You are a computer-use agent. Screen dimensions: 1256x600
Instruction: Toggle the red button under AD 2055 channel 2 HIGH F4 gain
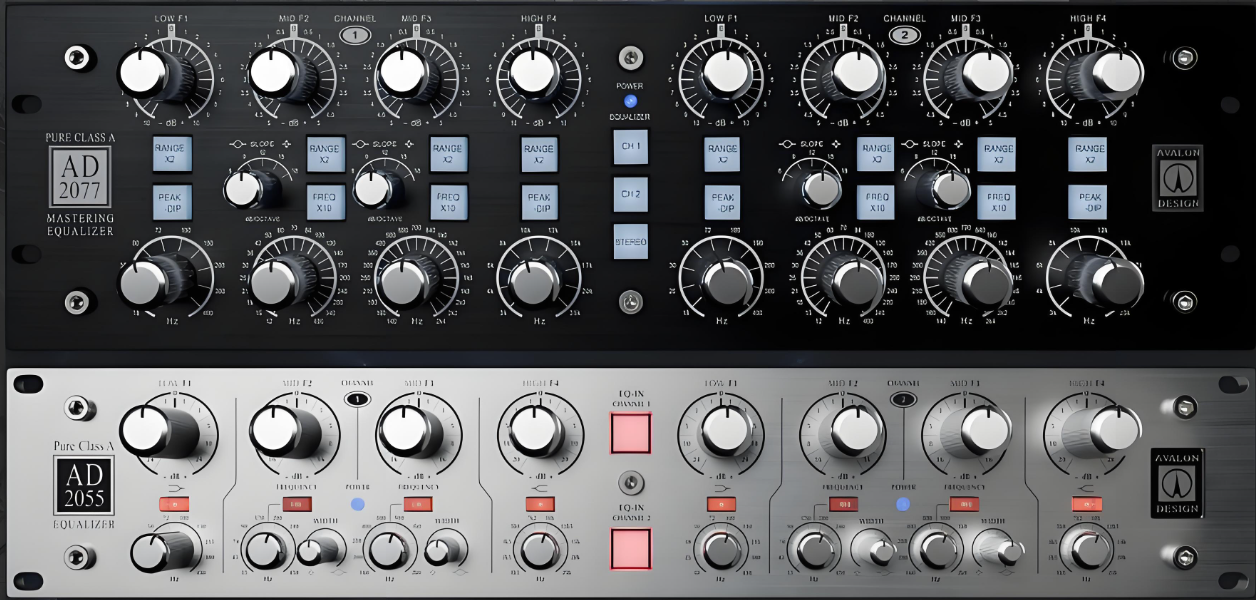[1086, 503]
